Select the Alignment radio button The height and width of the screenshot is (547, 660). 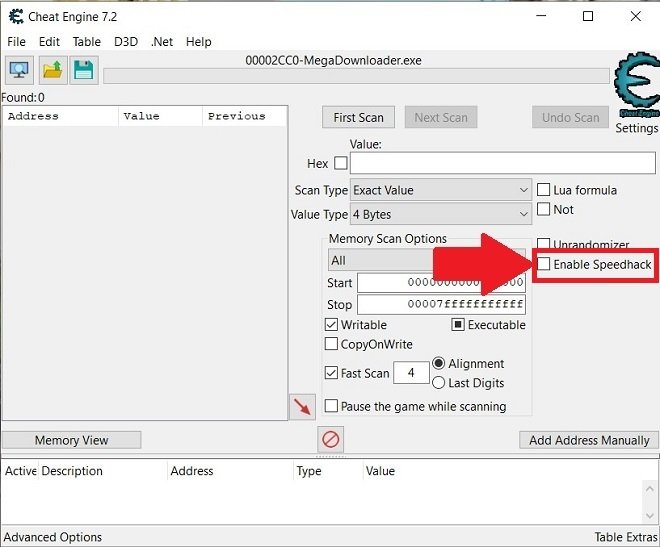pos(439,363)
